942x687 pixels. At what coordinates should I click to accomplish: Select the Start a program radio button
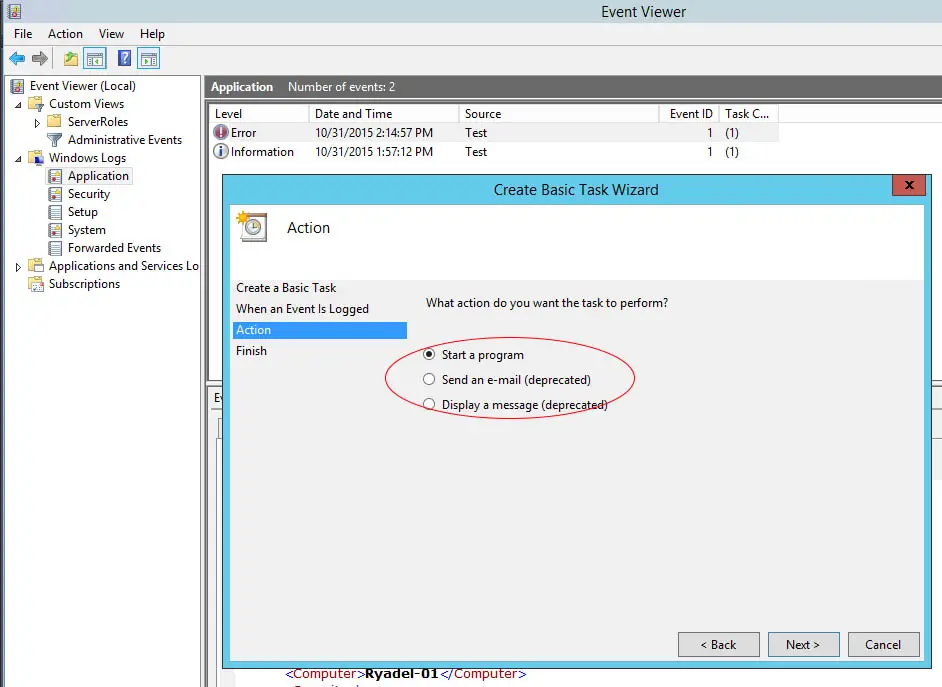click(429, 354)
